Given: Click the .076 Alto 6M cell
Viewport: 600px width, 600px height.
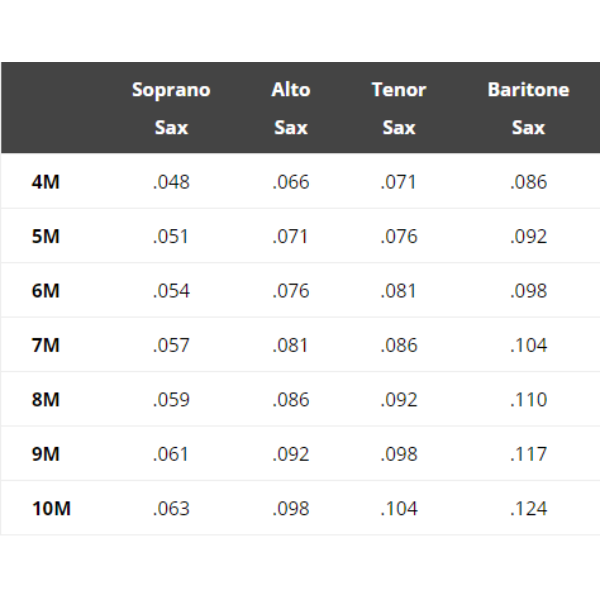Looking at the screenshot, I should 290,291.
